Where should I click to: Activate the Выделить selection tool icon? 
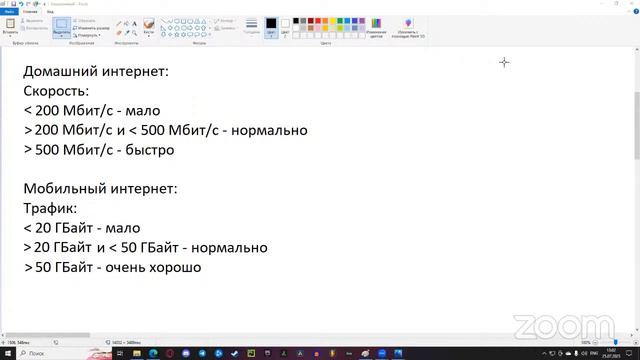point(62,24)
